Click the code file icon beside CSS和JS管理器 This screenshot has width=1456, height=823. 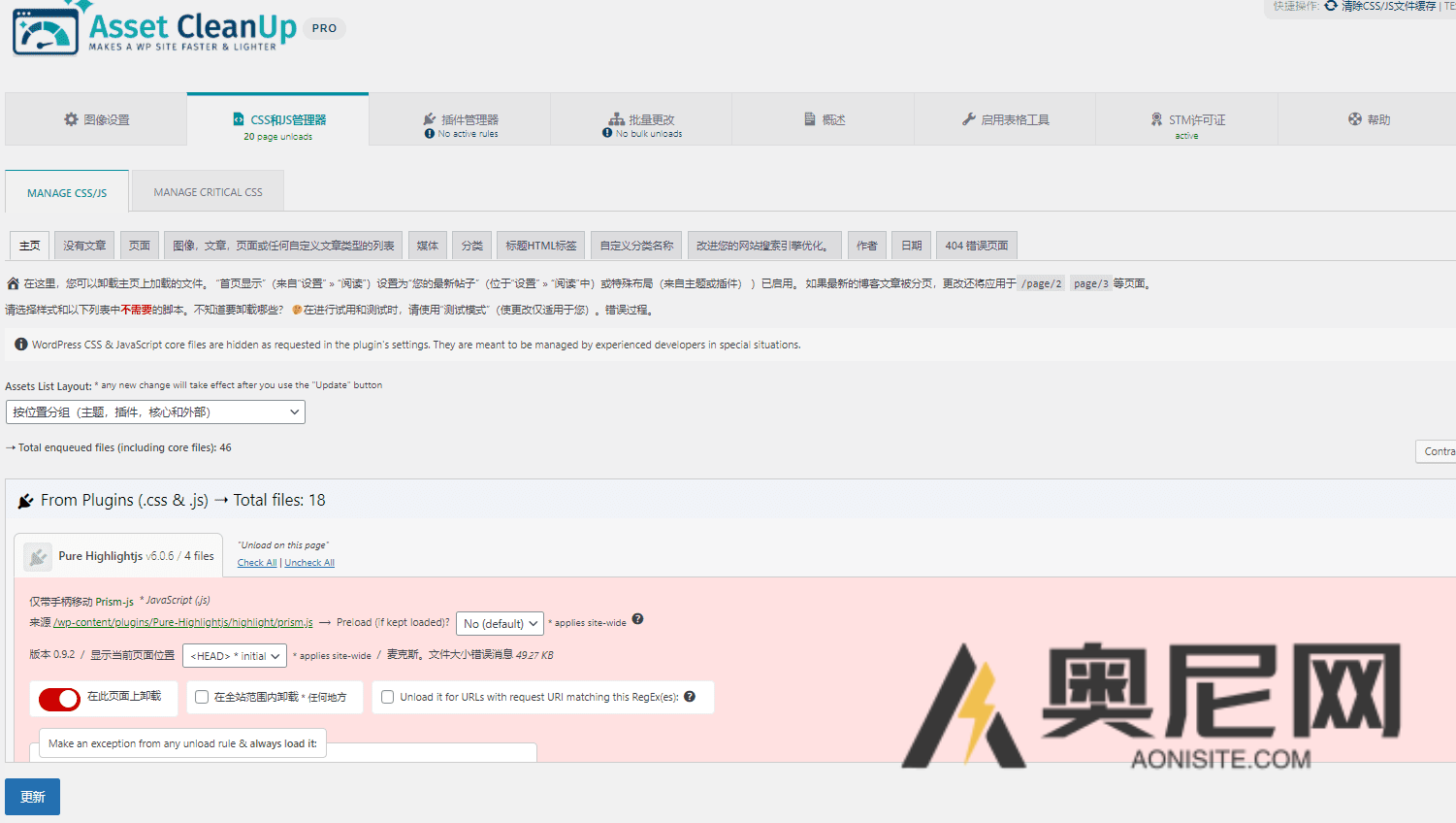pyautogui.click(x=239, y=119)
